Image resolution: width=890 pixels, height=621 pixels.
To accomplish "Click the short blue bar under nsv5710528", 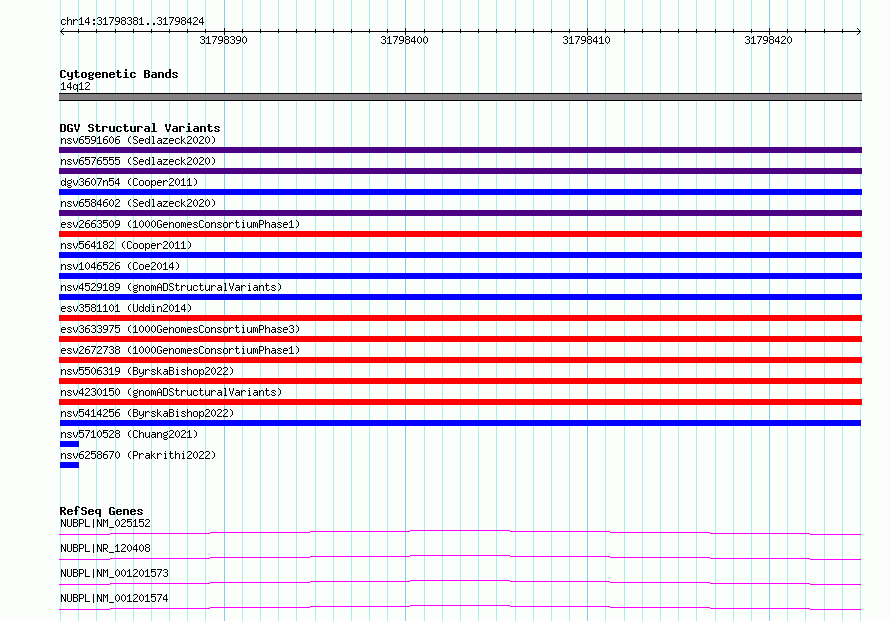I will [69, 444].
